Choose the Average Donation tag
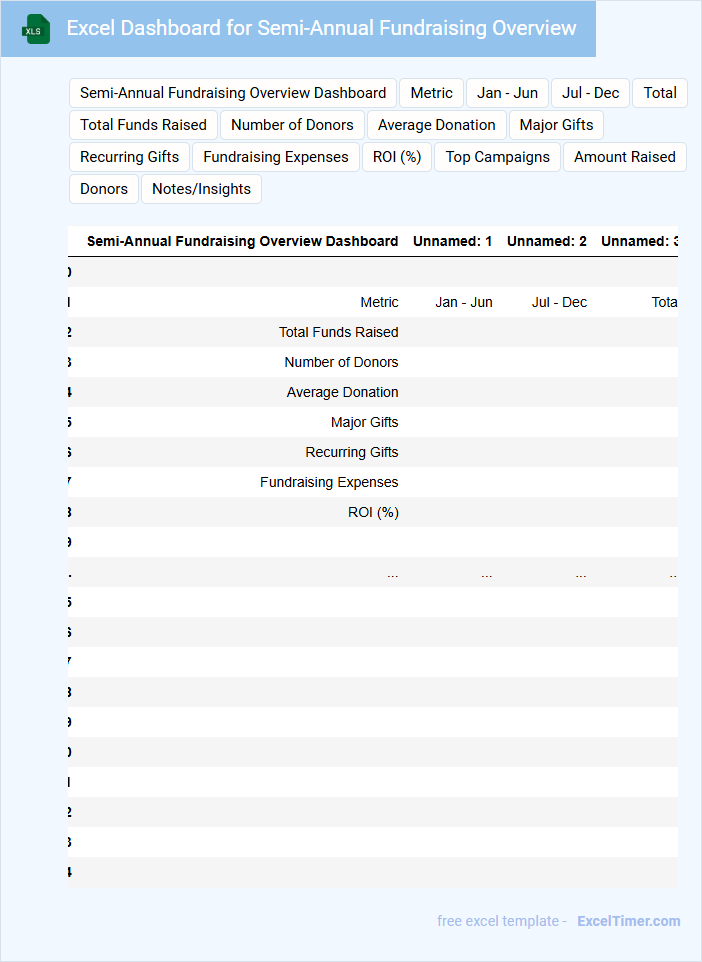The width and height of the screenshot is (702, 962). [436, 125]
